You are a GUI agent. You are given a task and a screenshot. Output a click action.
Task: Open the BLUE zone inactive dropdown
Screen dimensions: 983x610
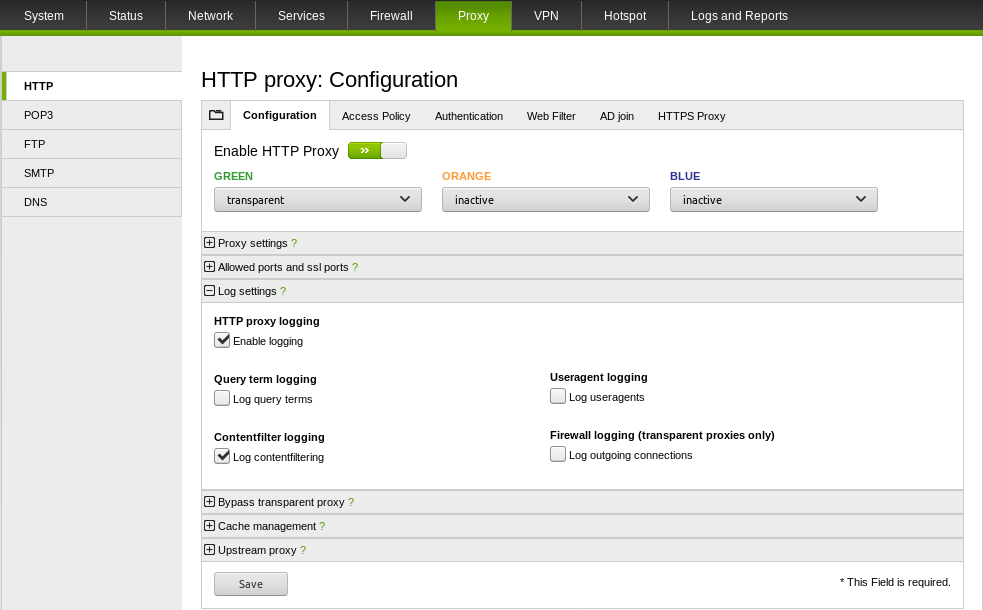point(773,200)
